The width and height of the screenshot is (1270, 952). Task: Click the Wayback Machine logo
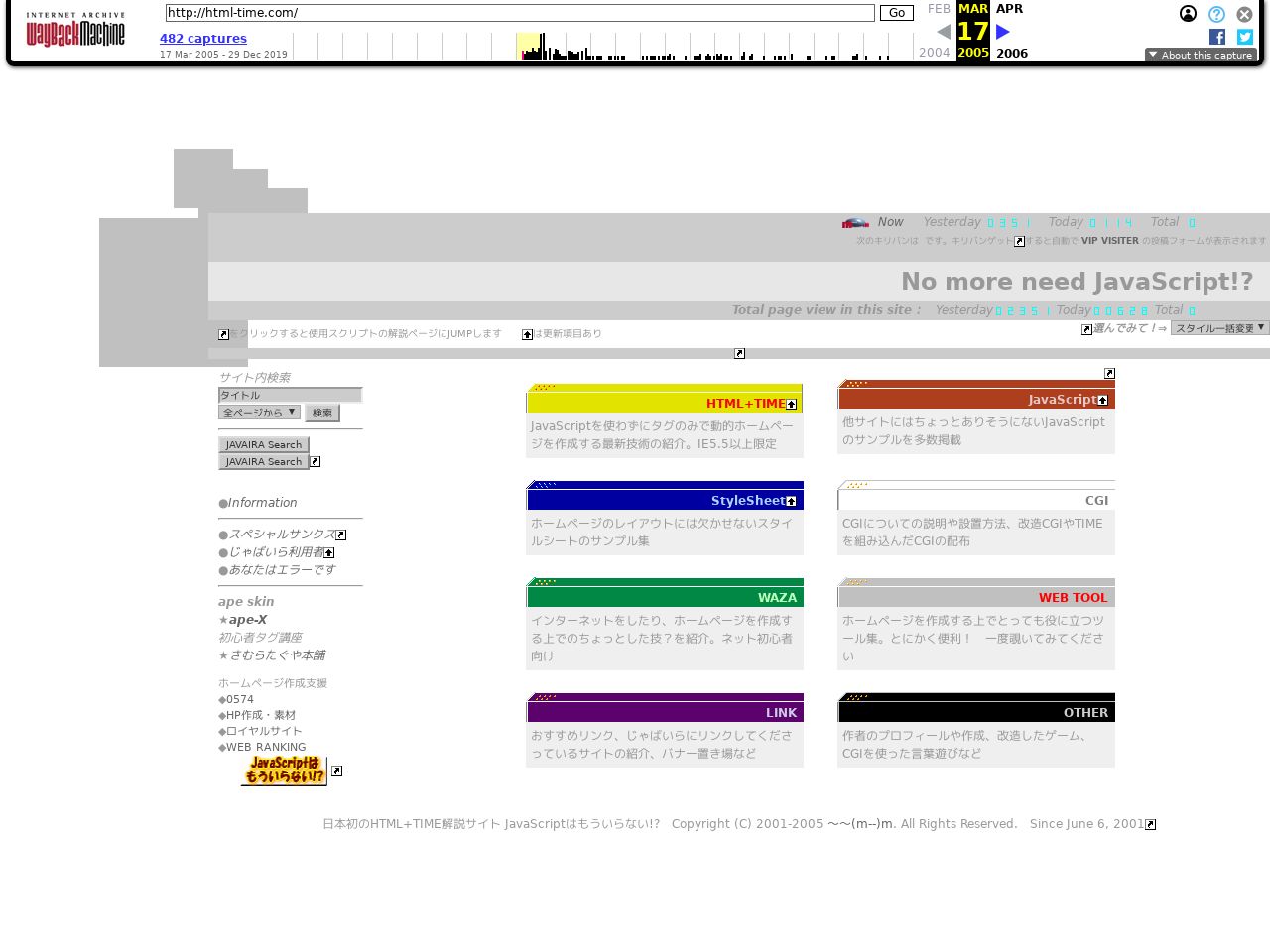(75, 31)
